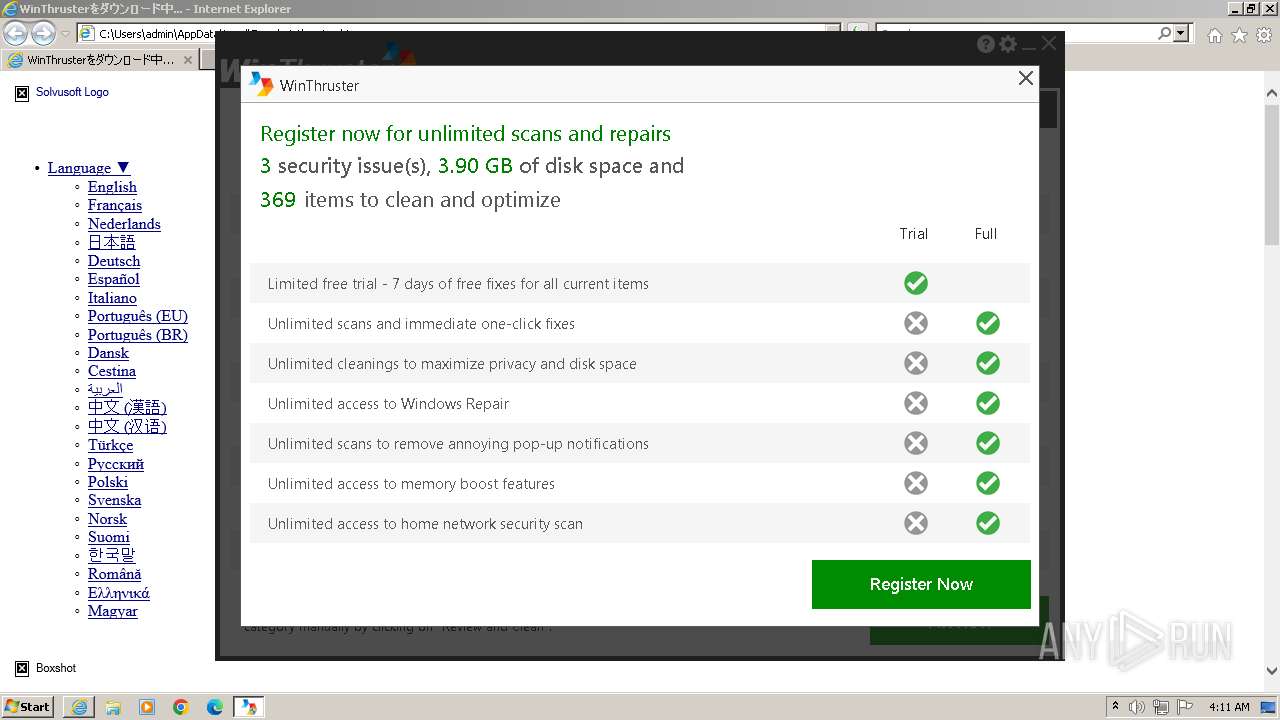The image size is (1280, 720).
Task: Choose Polski language link
Action: (x=108, y=482)
